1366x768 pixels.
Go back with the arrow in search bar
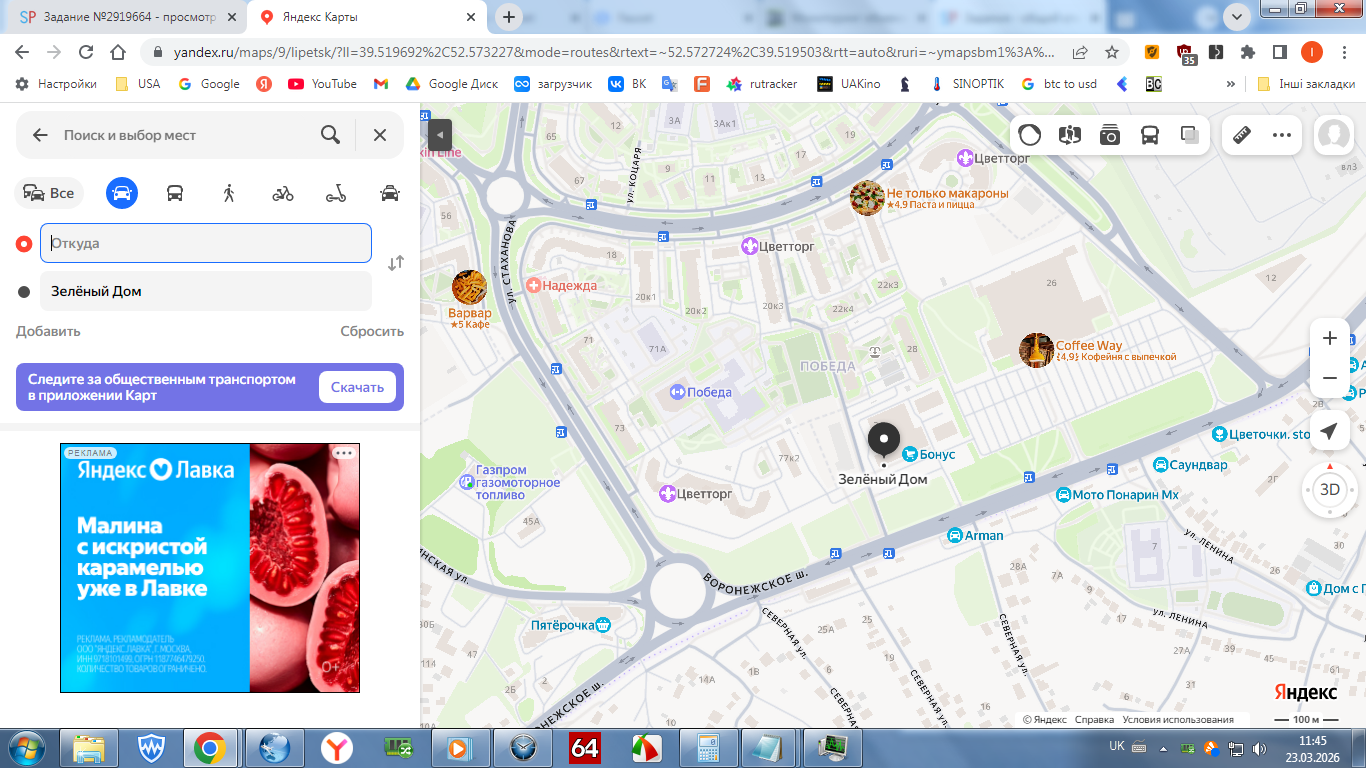[40, 135]
